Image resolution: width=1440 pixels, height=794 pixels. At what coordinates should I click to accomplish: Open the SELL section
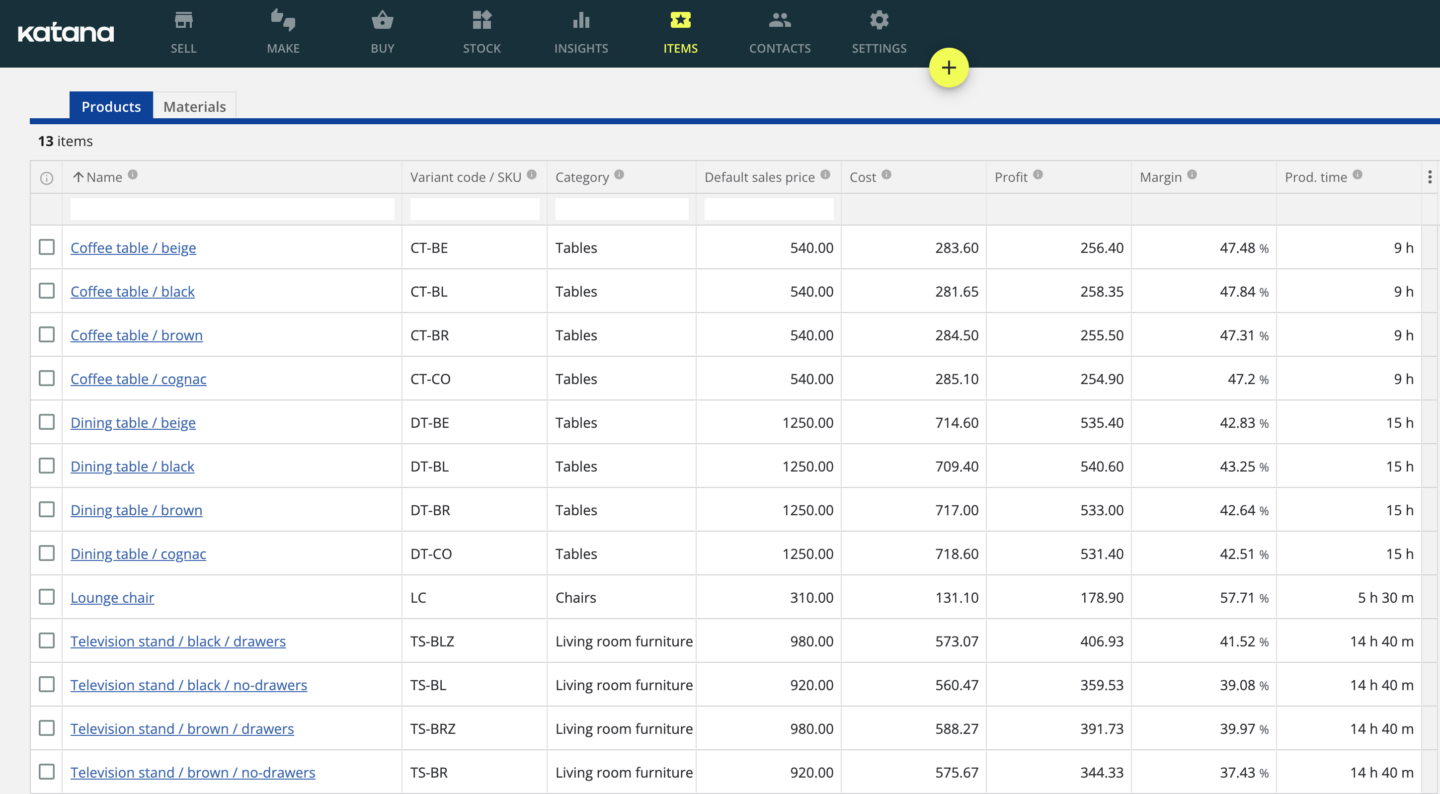click(x=183, y=32)
